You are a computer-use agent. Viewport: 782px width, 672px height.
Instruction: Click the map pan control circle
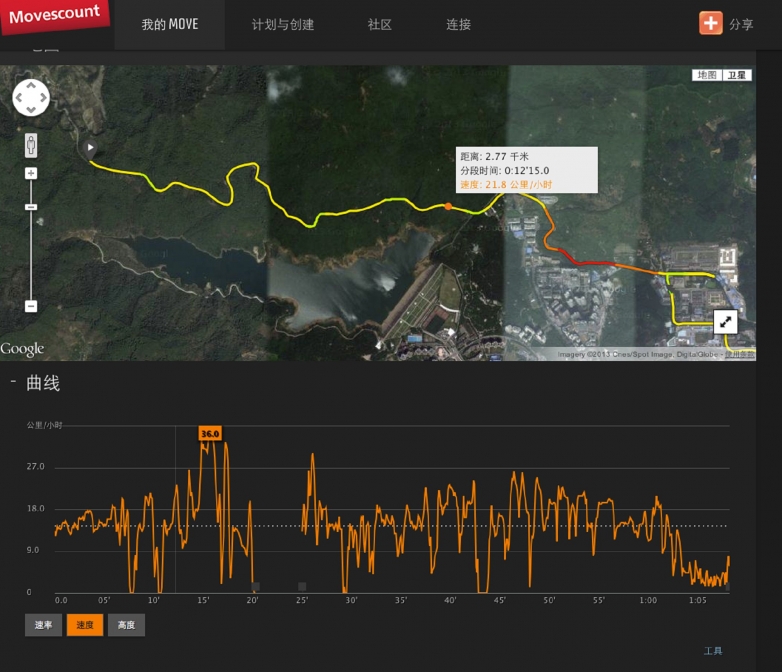pos(31,98)
